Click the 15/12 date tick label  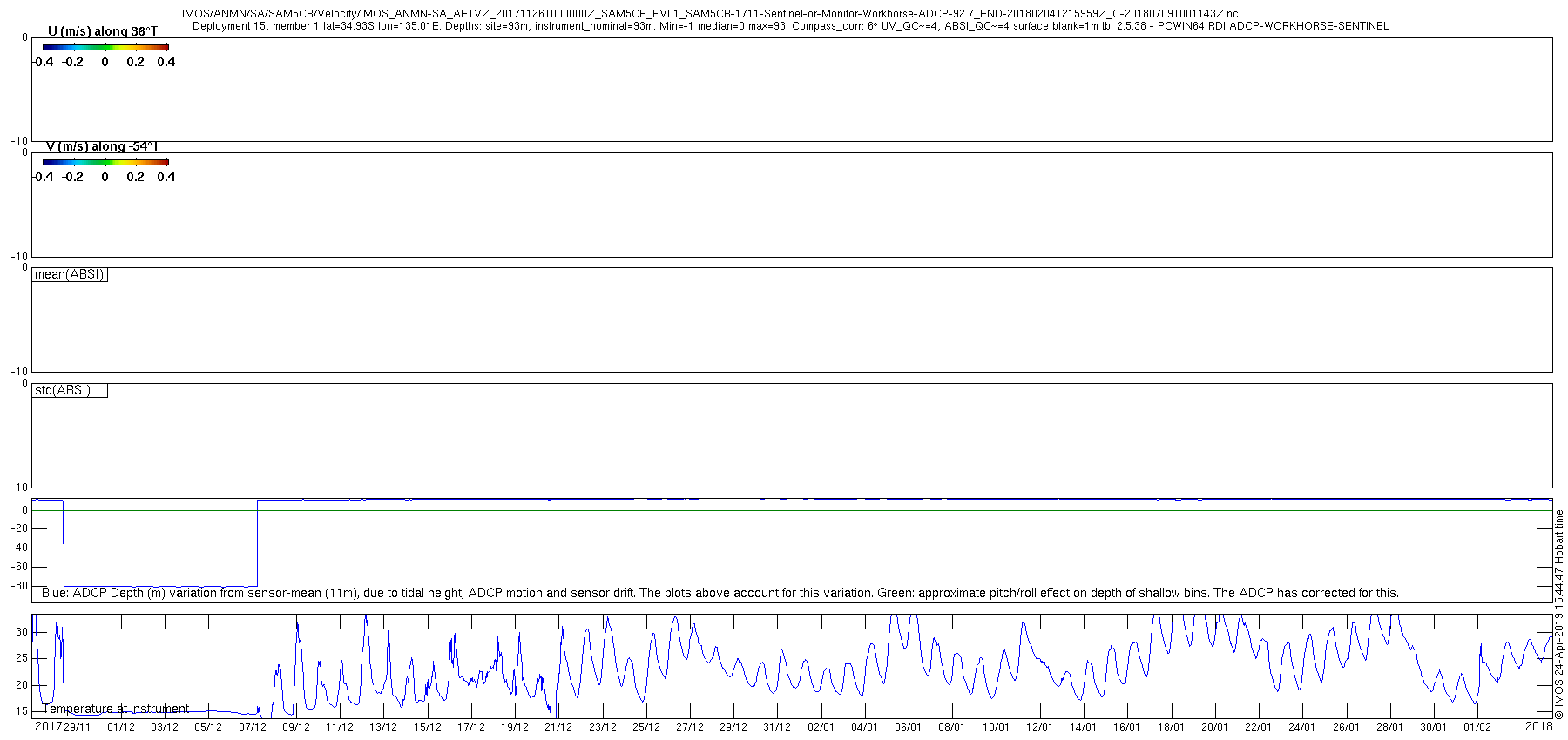(x=427, y=728)
